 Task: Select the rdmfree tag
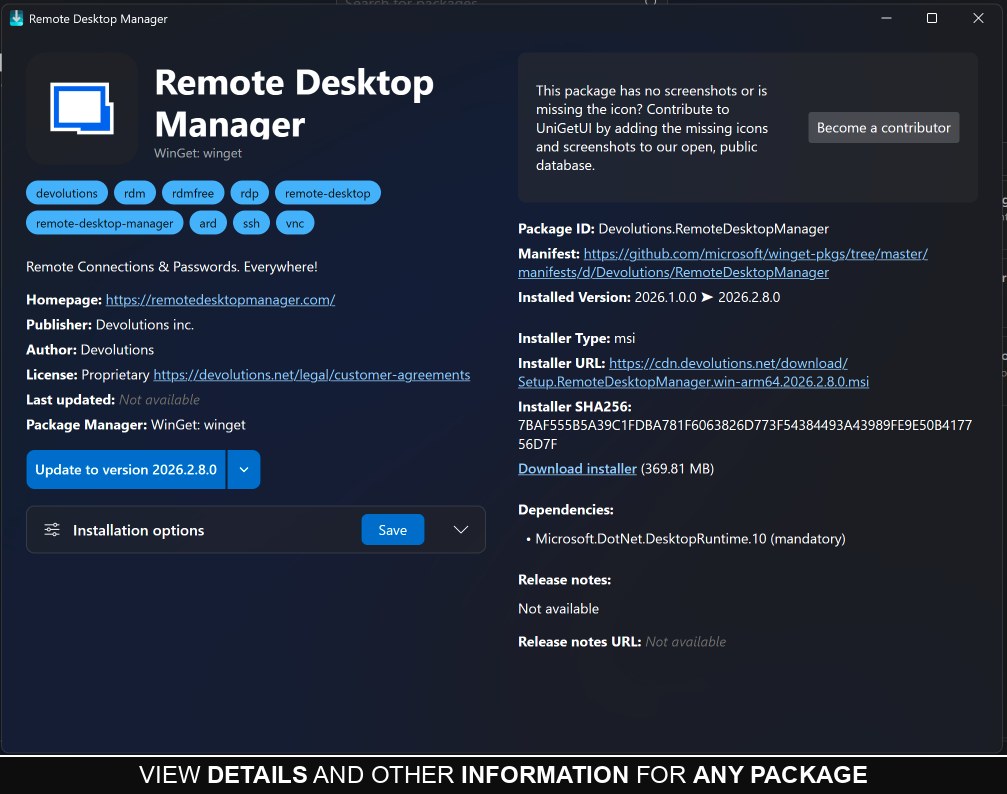[193, 193]
